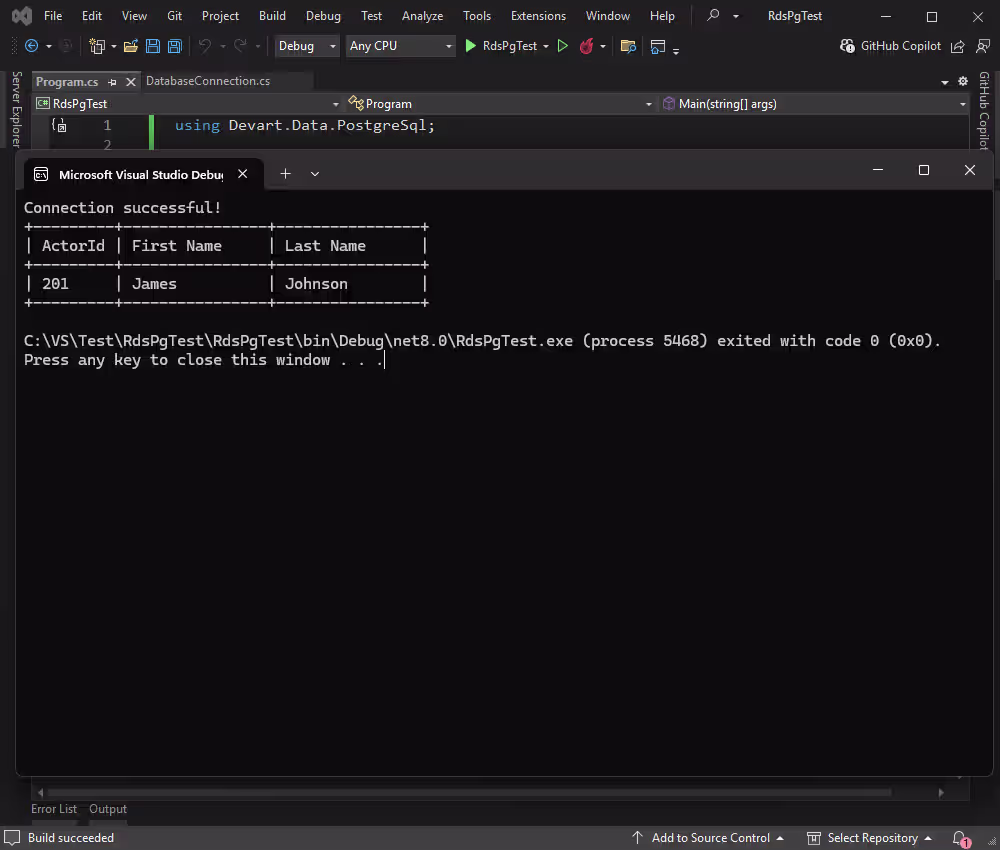This screenshot has width=1000, height=850.
Task: Click the back Navigate arrow icon
Action: pyautogui.click(x=33, y=46)
